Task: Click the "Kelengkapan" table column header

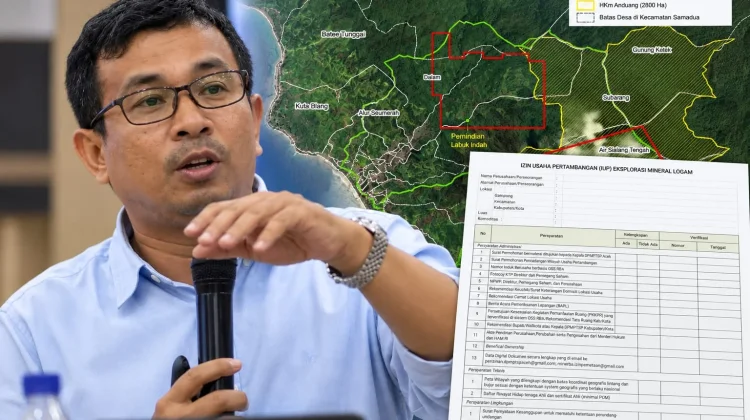Action: (x=638, y=235)
